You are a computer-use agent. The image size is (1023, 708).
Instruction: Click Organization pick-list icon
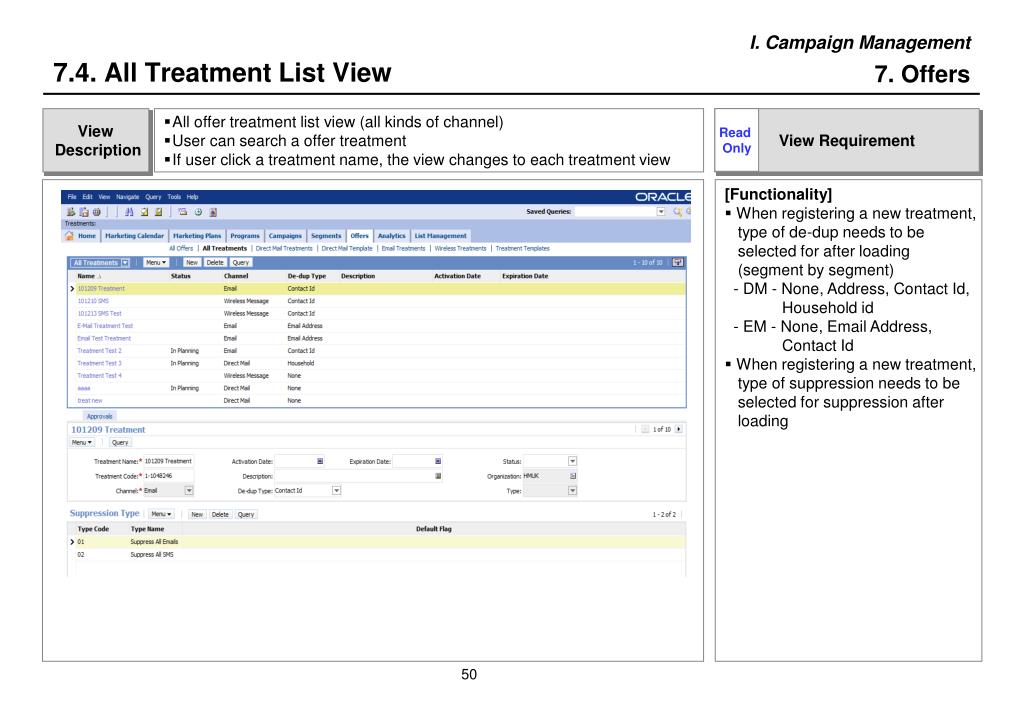click(573, 476)
